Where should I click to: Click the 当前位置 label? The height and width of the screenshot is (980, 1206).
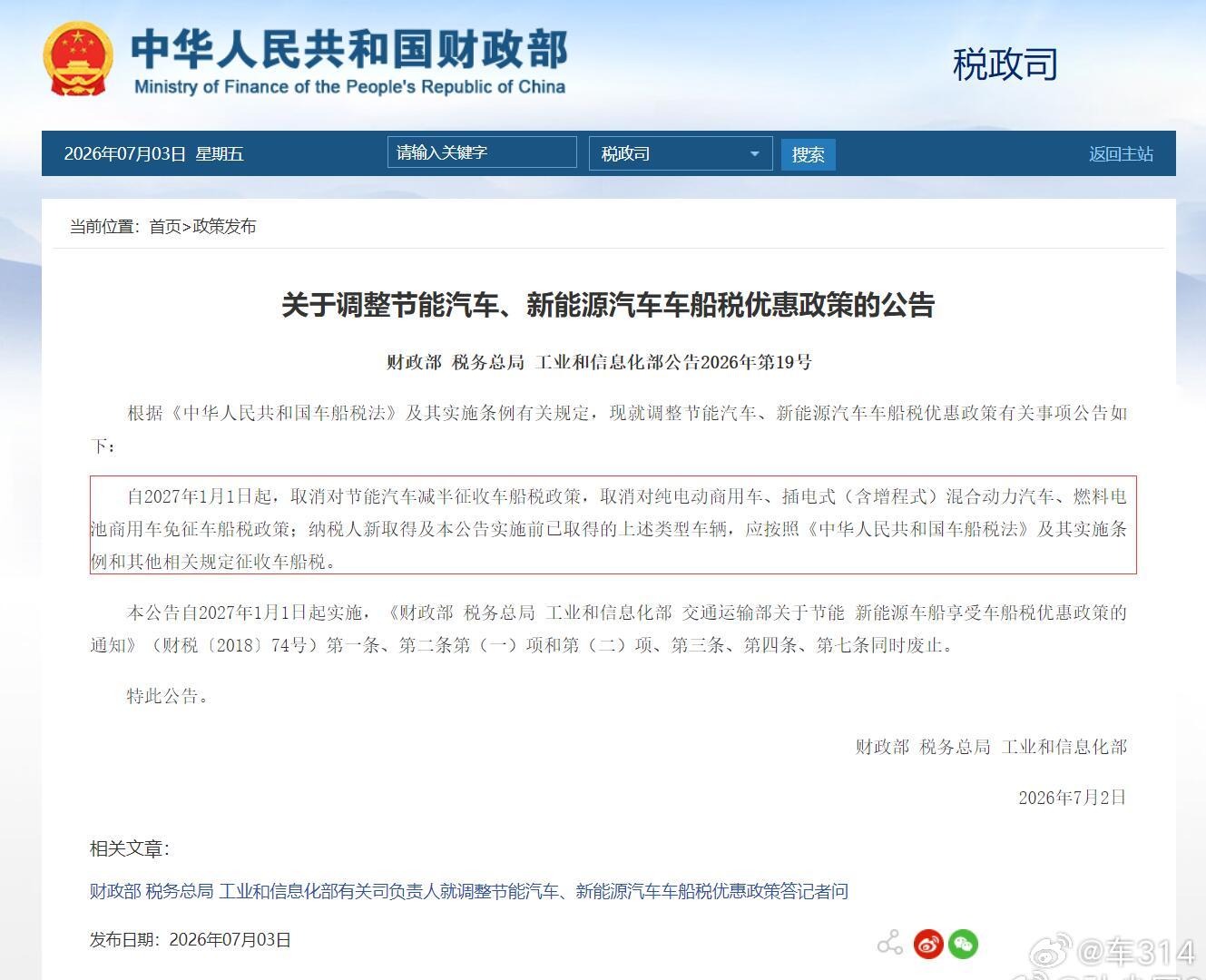(x=104, y=226)
